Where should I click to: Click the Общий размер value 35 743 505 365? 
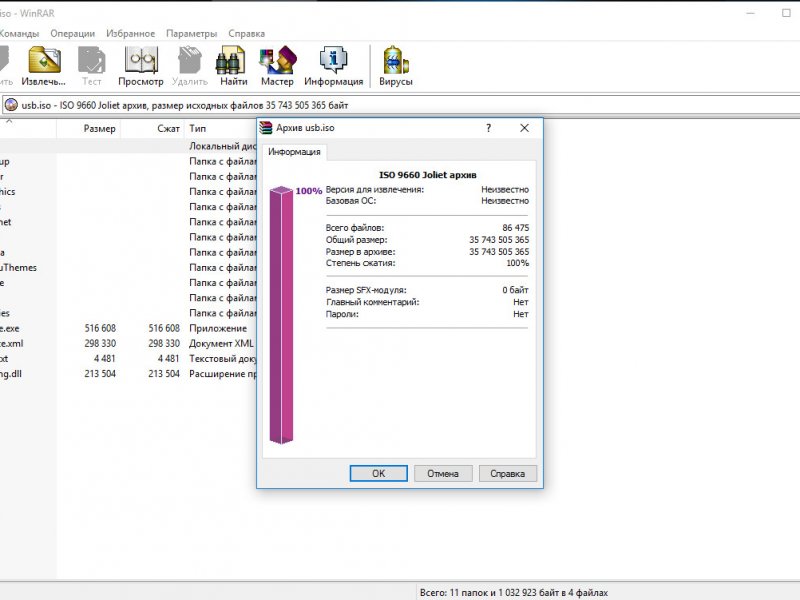pyautogui.click(x=499, y=240)
